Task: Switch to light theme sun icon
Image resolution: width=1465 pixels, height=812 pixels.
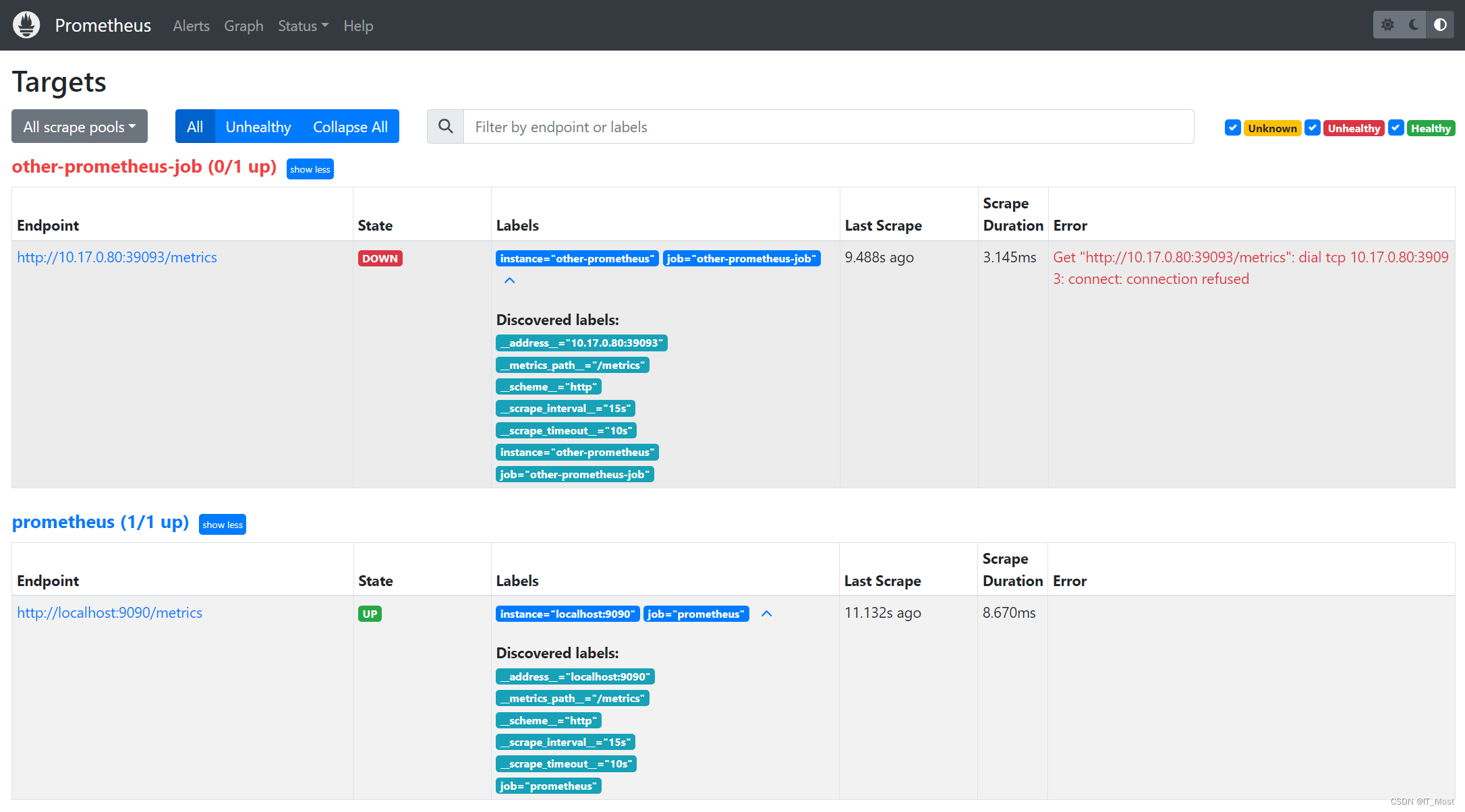Action: tap(1387, 25)
